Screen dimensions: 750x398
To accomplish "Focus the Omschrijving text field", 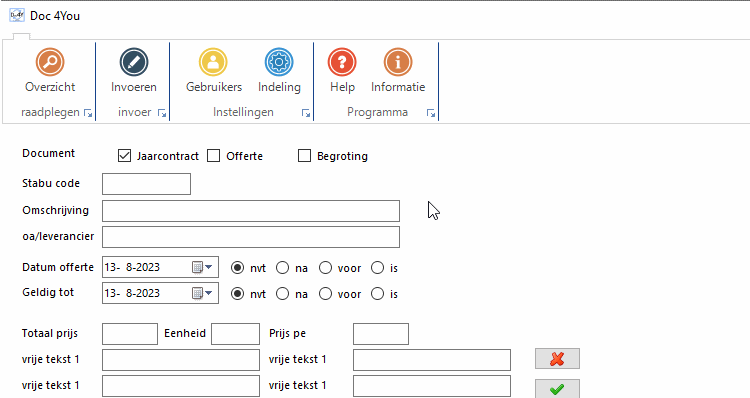I will (x=251, y=211).
